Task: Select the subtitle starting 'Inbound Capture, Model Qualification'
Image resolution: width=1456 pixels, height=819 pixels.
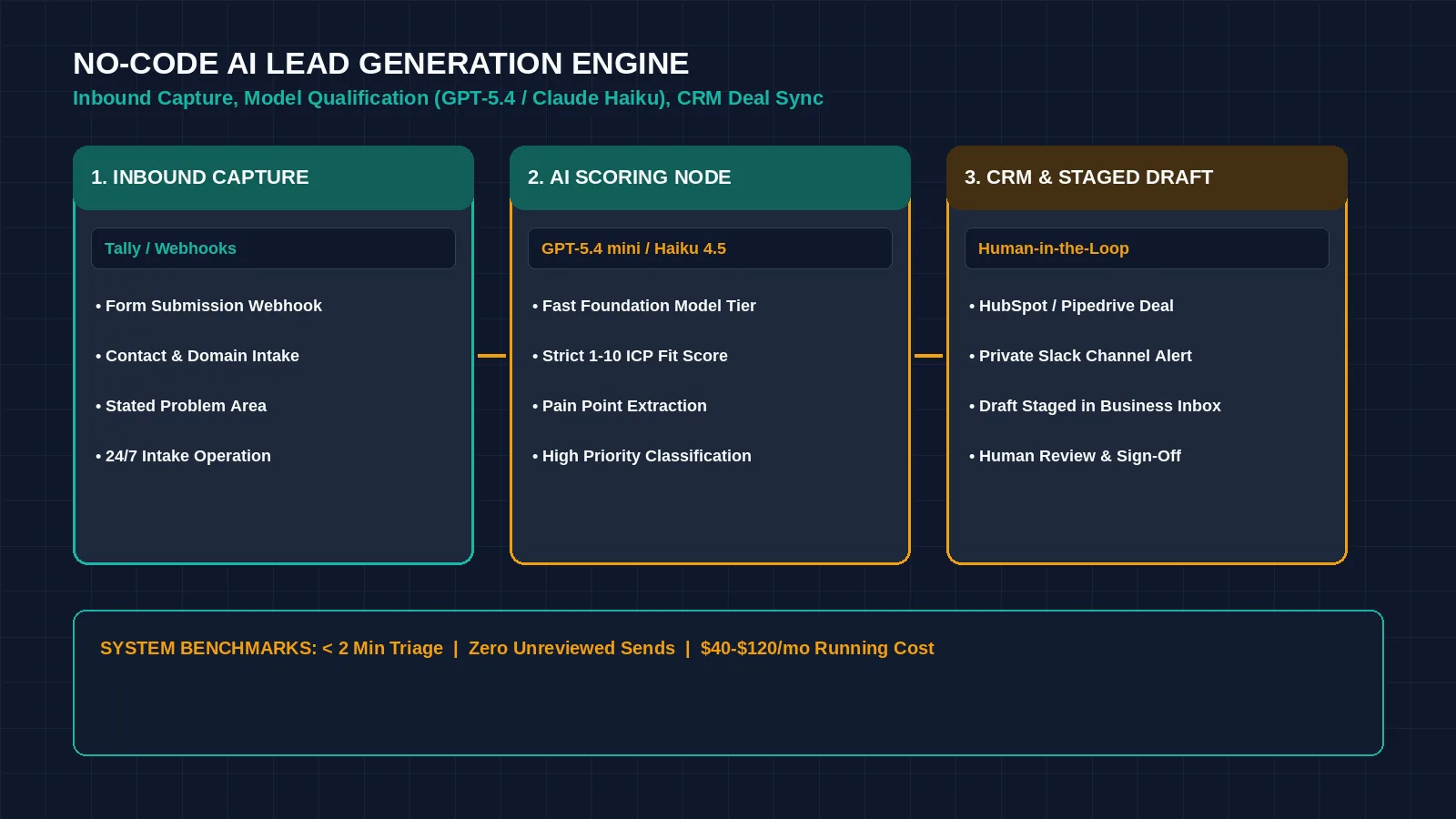Action: tap(448, 98)
